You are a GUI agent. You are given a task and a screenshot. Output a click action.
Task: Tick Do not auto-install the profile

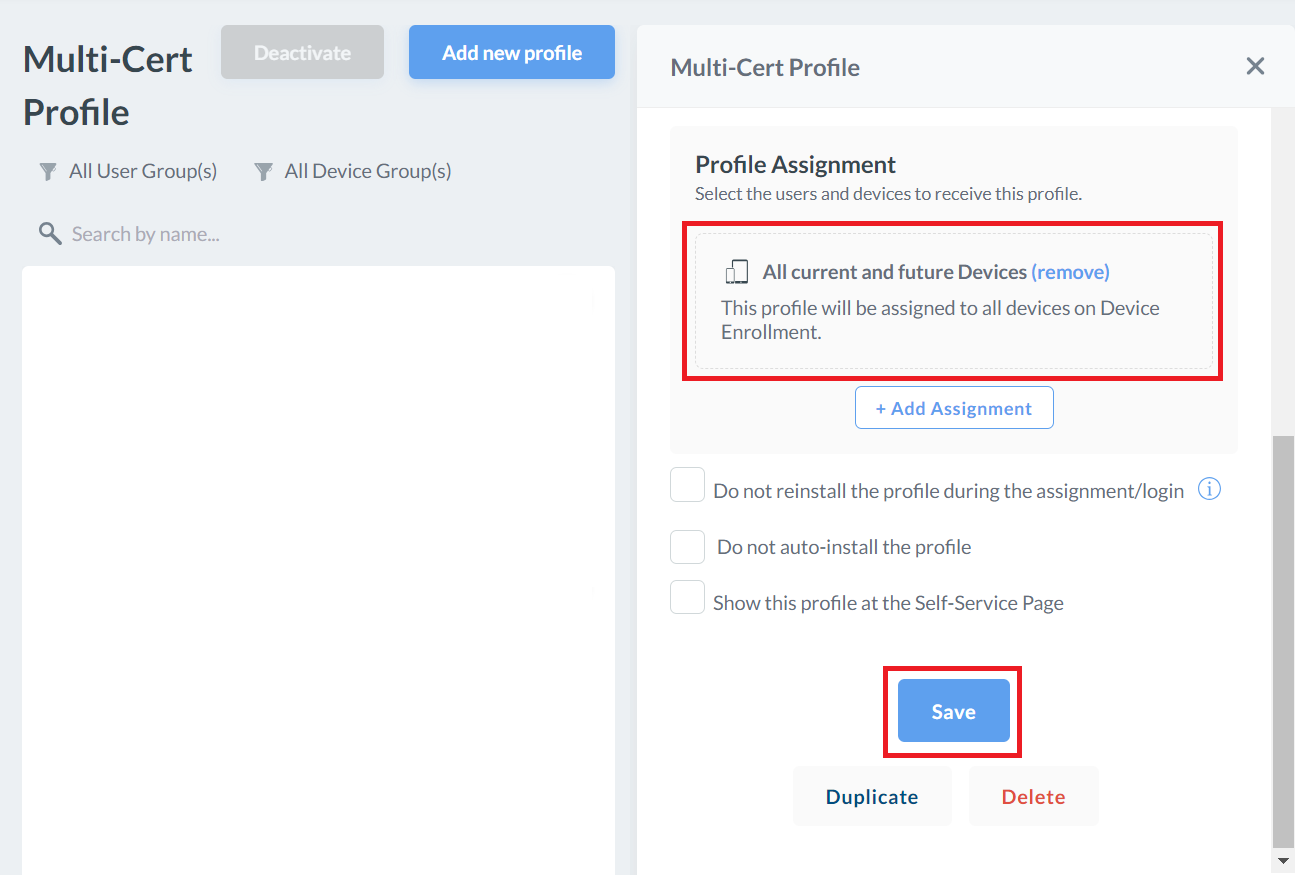click(687, 547)
